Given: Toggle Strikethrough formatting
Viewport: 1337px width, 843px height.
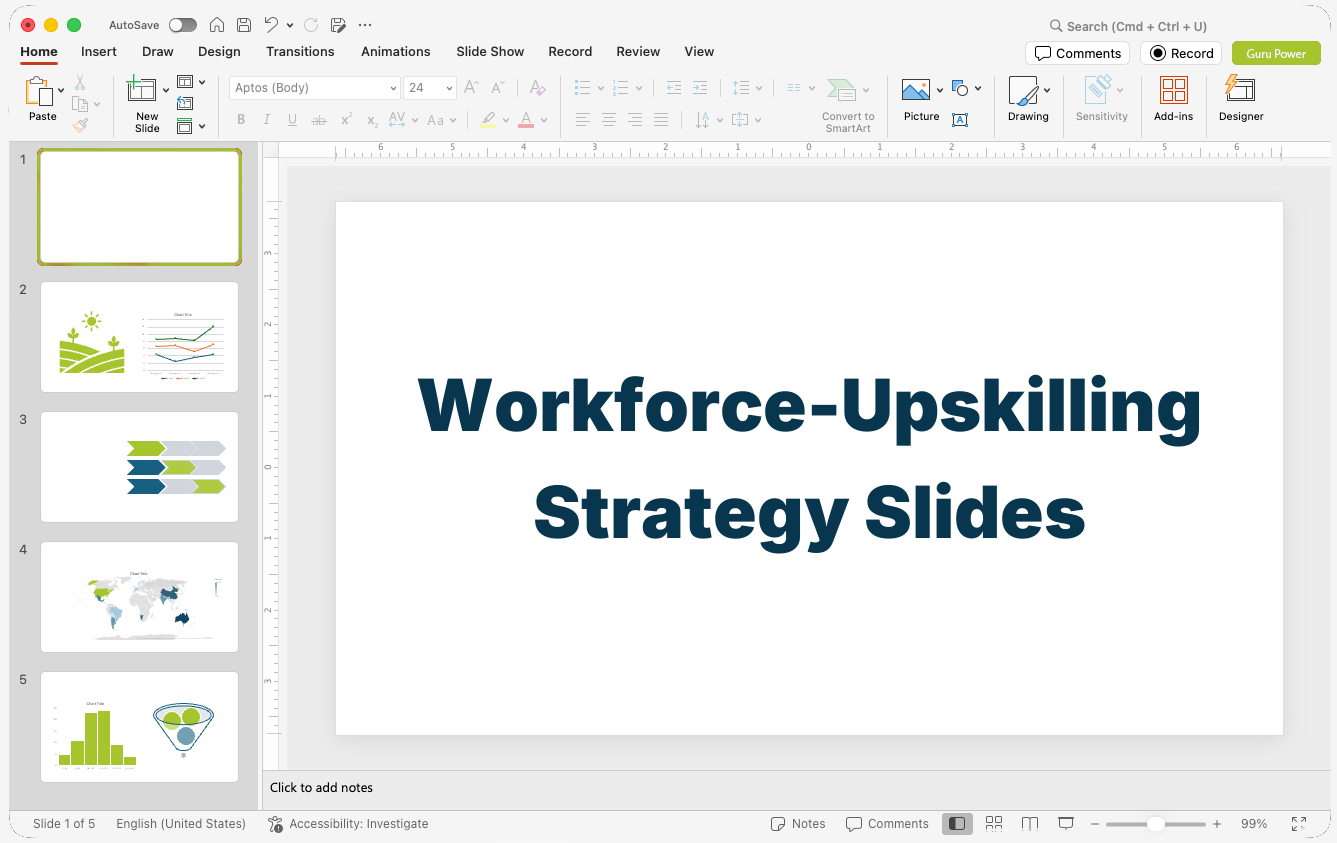Looking at the screenshot, I should (x=319, y=120).
